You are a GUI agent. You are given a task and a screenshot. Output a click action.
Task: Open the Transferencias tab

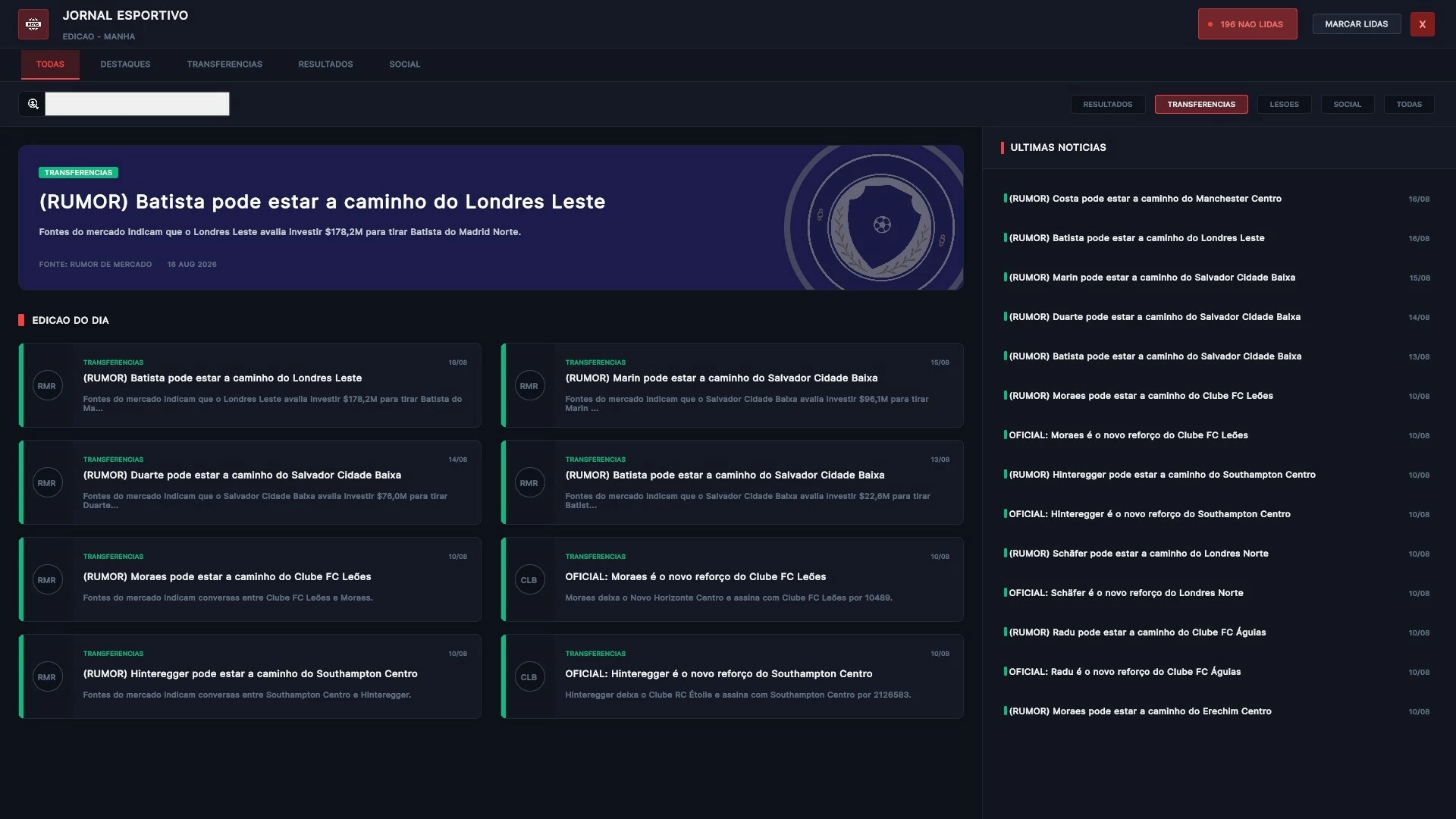(224, 64)
